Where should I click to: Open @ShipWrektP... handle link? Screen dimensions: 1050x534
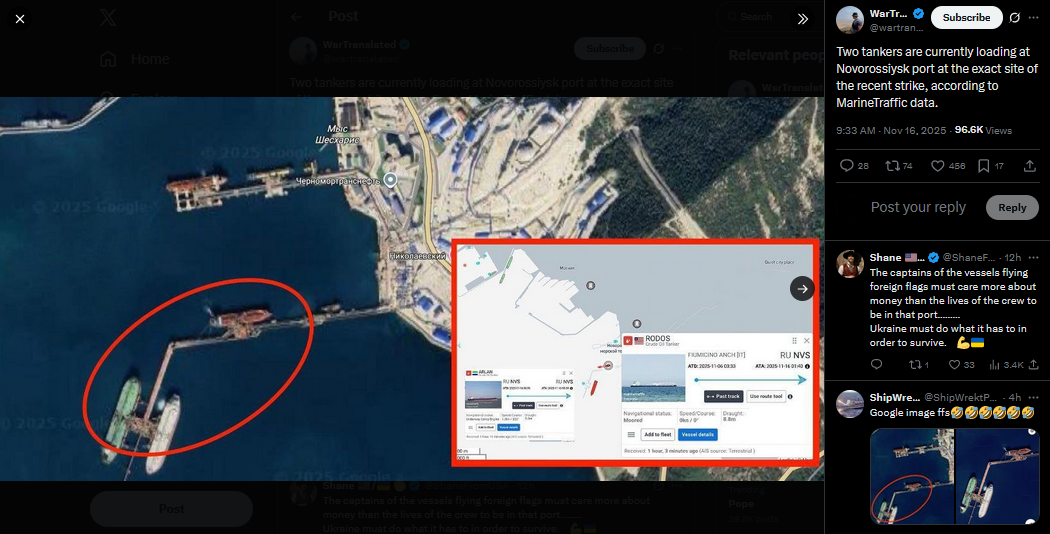[x=960, y=398]
